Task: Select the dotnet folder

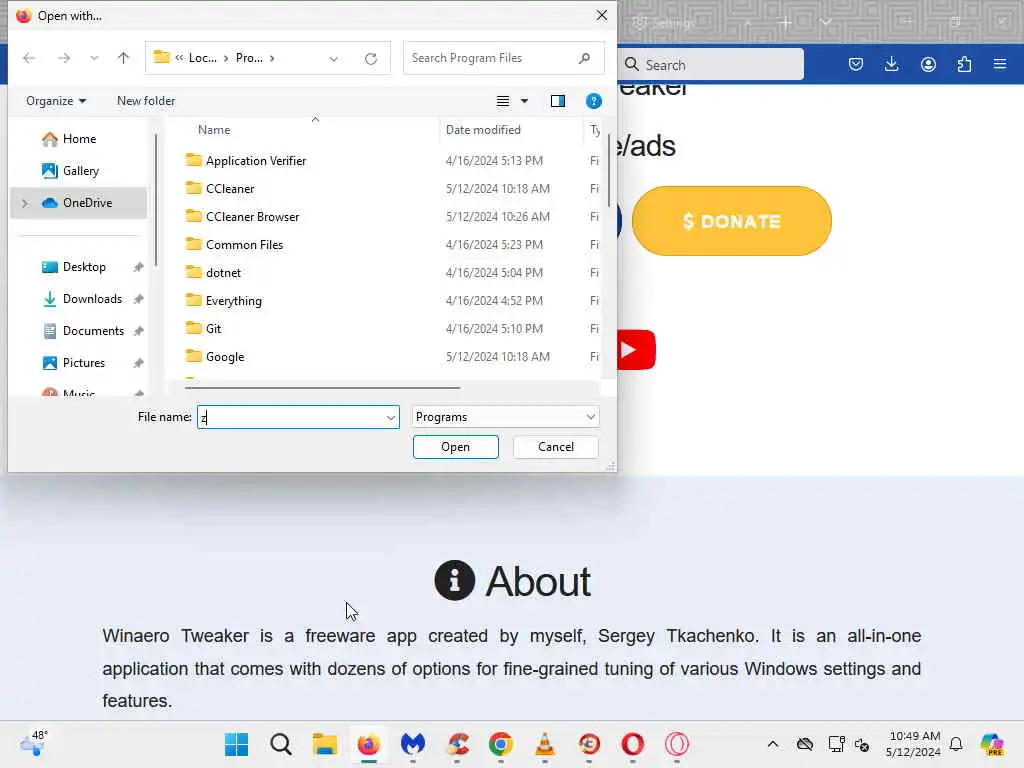Action: (x=223, y=273)
